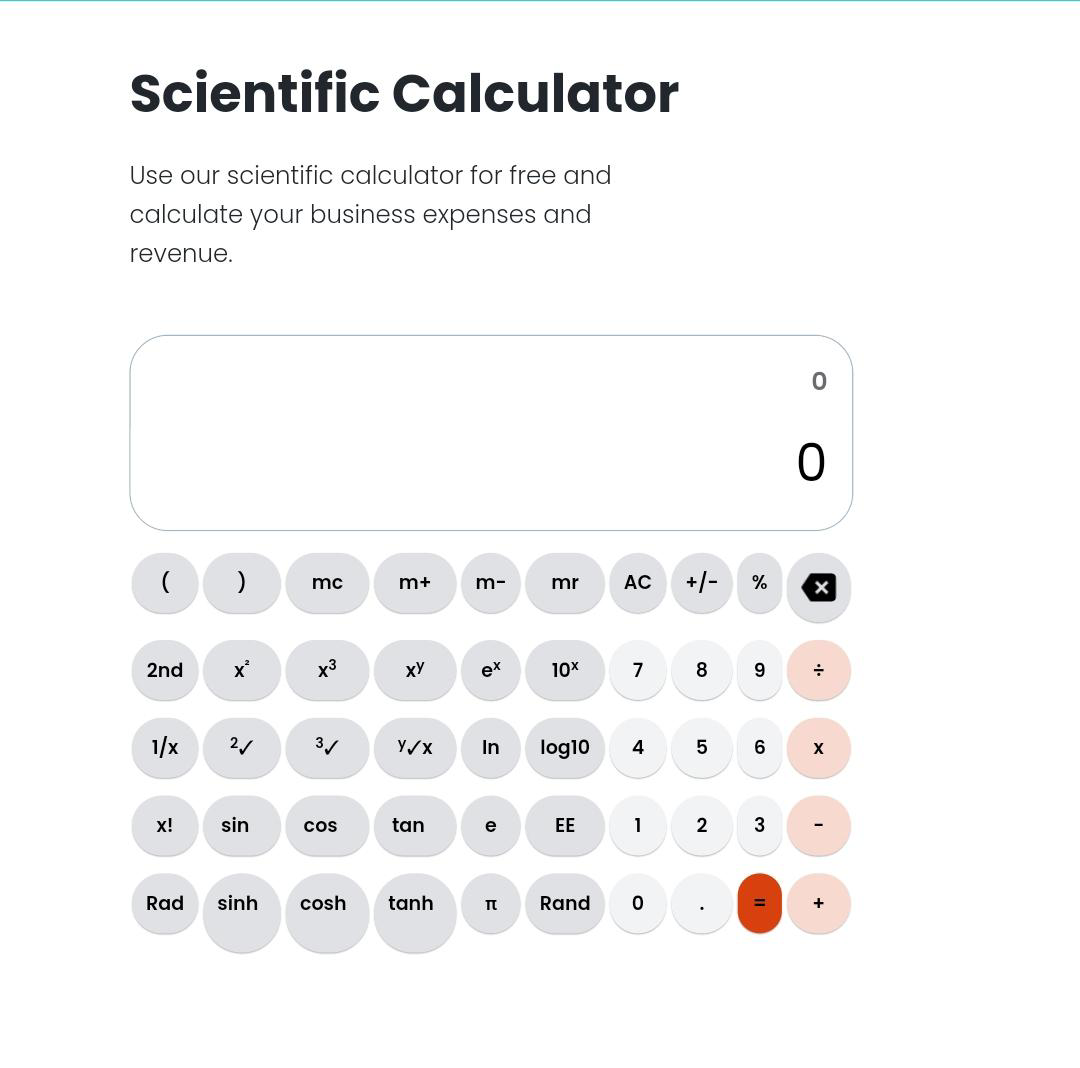
Task: Toggle the sign with plus/minus key
Action: 701,582
